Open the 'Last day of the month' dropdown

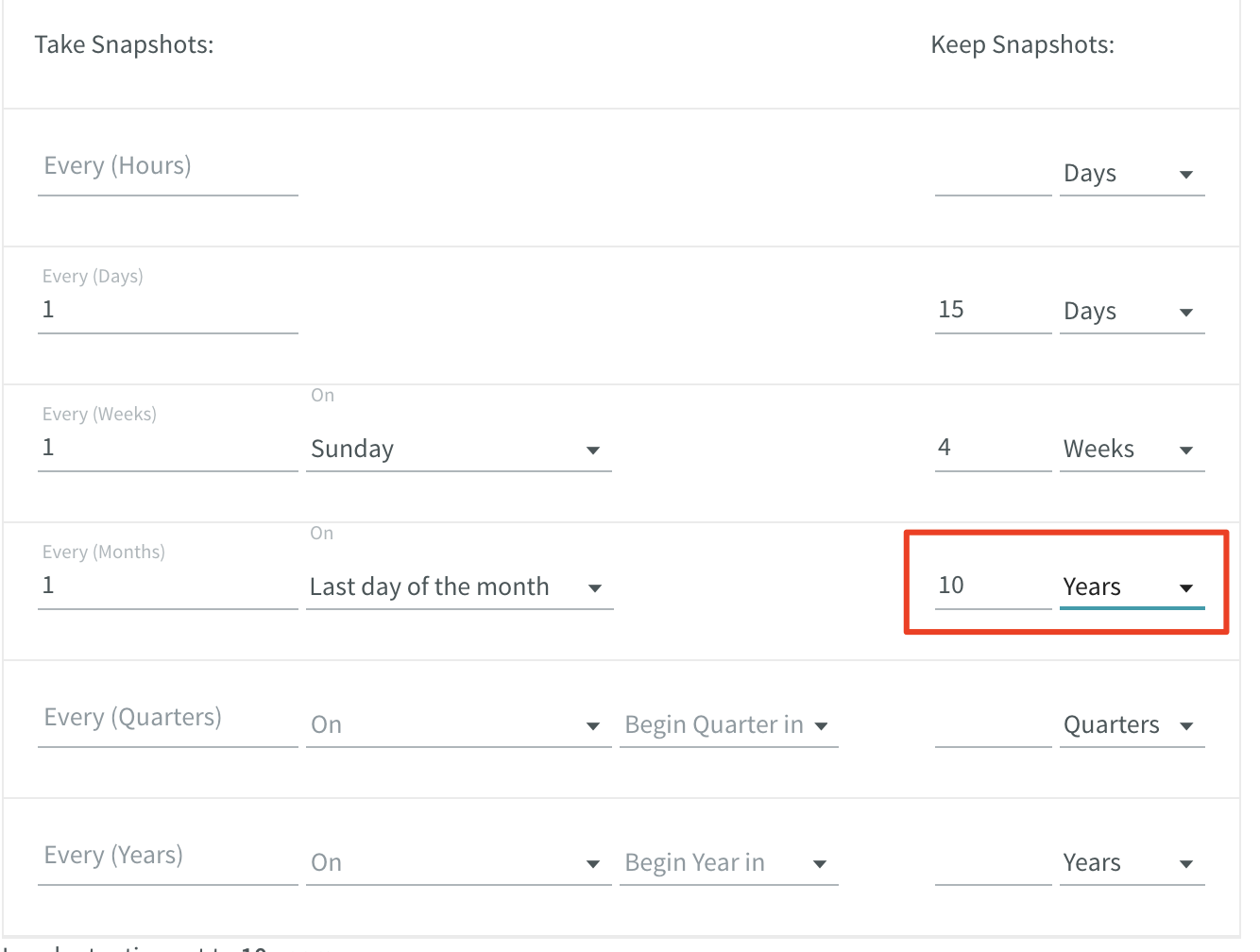(460, 586)
